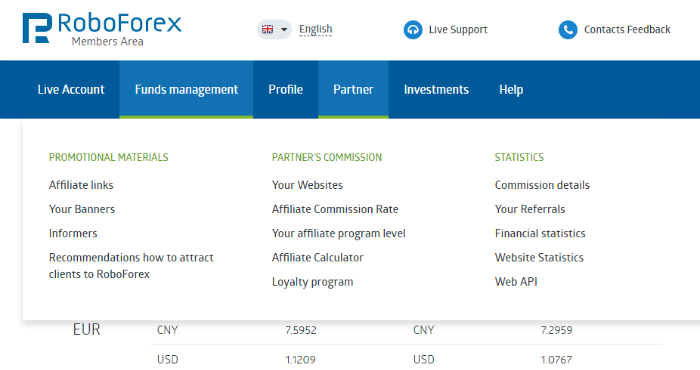This screenshot has width=700, height=370.
Task: Click the Live Support headset icon
Action: [413, 30]
